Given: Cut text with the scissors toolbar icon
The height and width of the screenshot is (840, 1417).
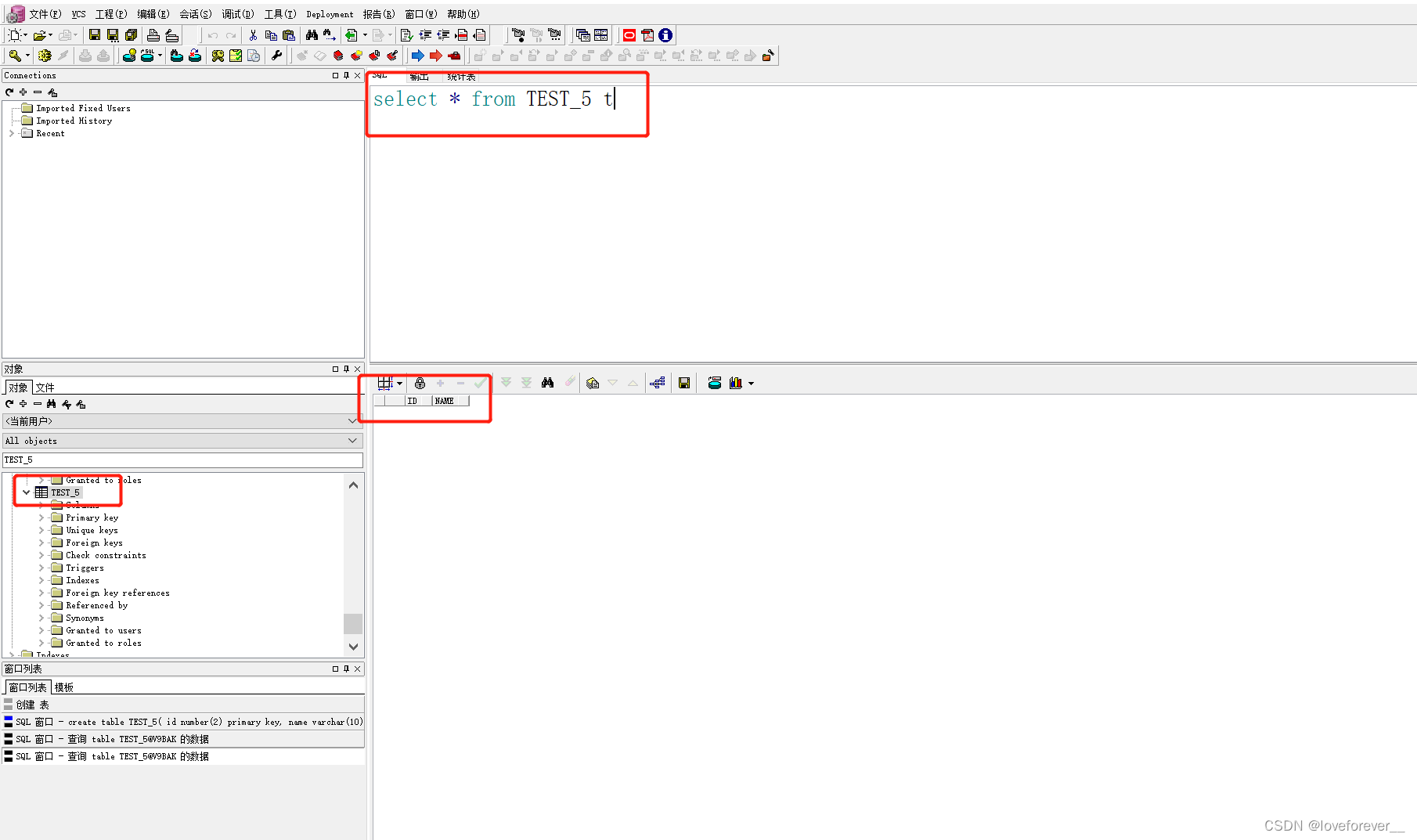Looking at the screenshot, I should coord(253,34).
